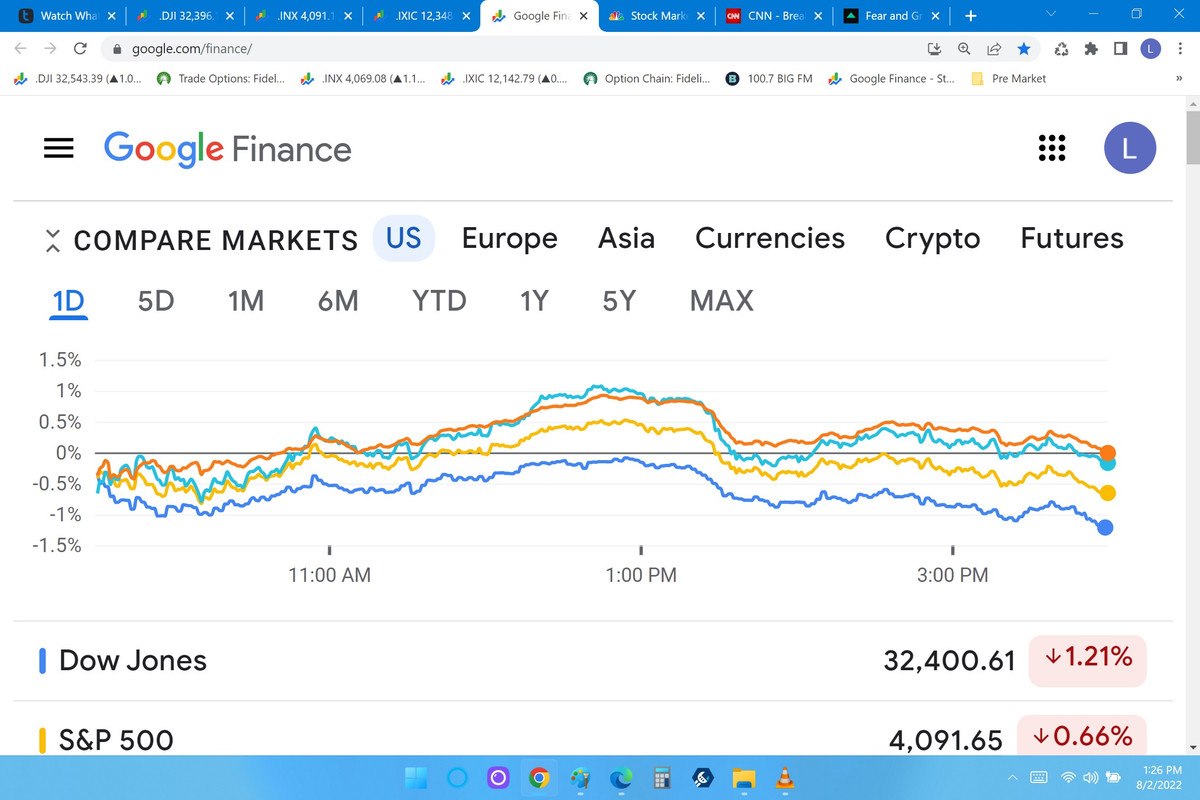Switch to the Watch What browser tab
Screen dimensions: 1200x800
65,16
